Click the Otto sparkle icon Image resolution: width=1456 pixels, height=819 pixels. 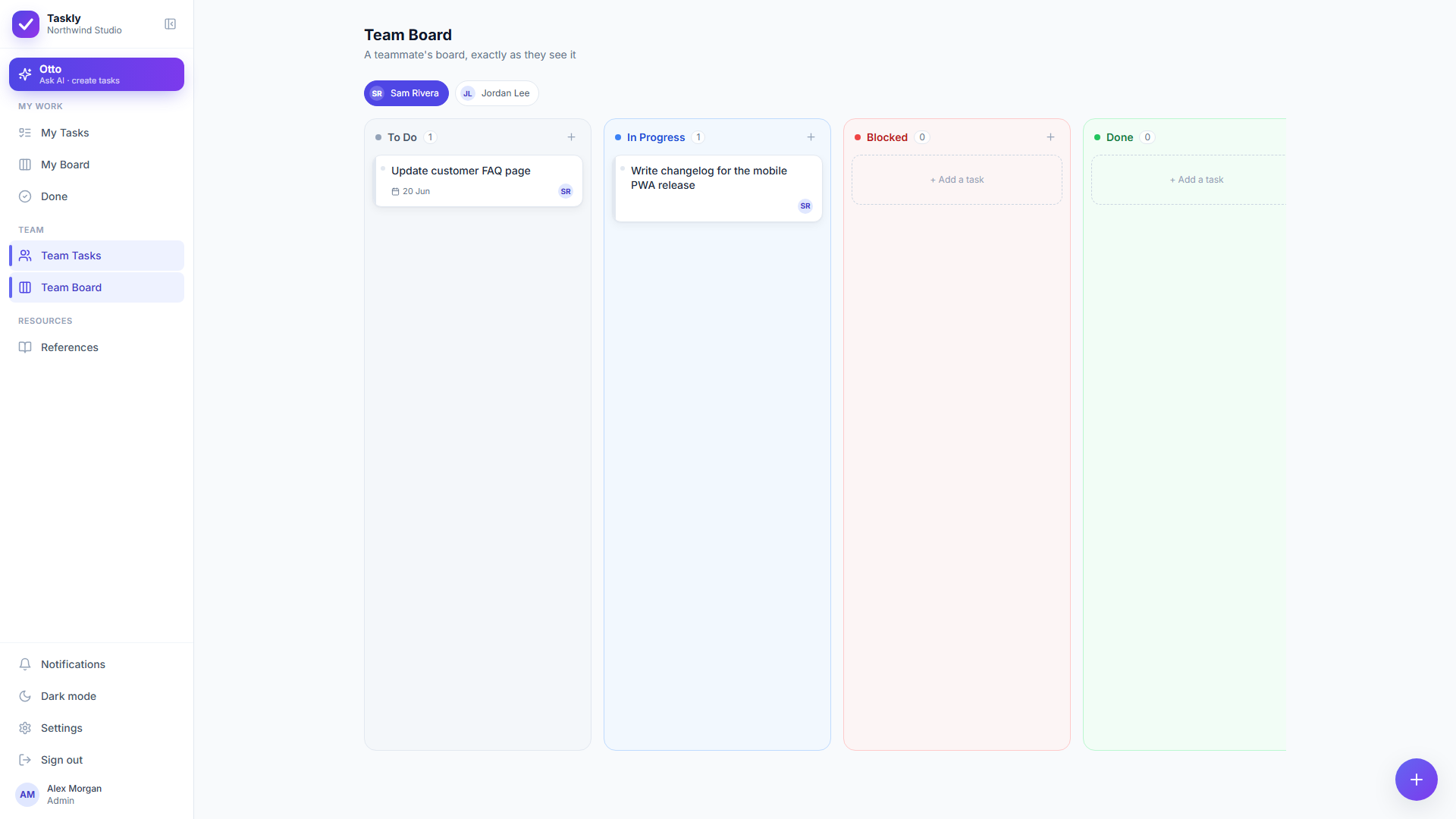pyautogui.click(x=25, y=74)
